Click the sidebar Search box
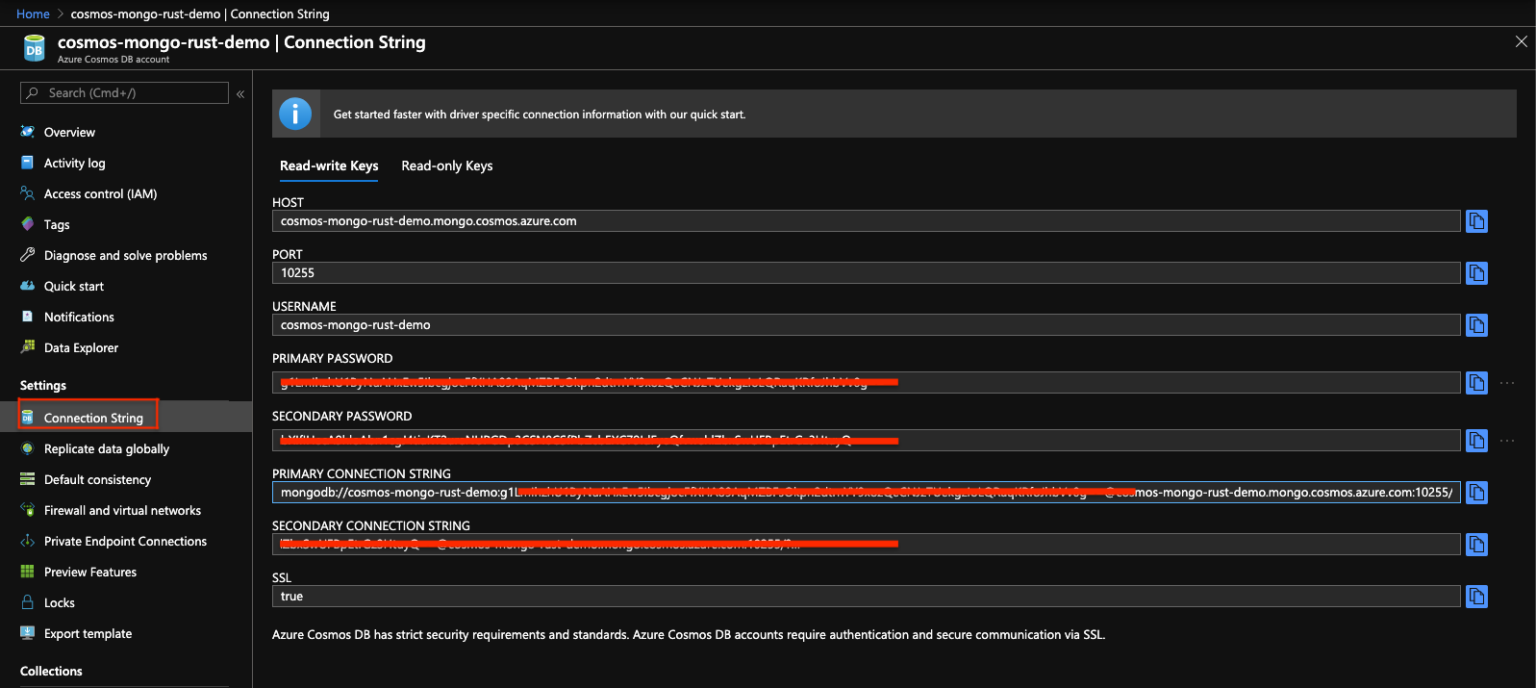Image resolution: width=1536 pixels, height=688 pixels. [125, 93]
